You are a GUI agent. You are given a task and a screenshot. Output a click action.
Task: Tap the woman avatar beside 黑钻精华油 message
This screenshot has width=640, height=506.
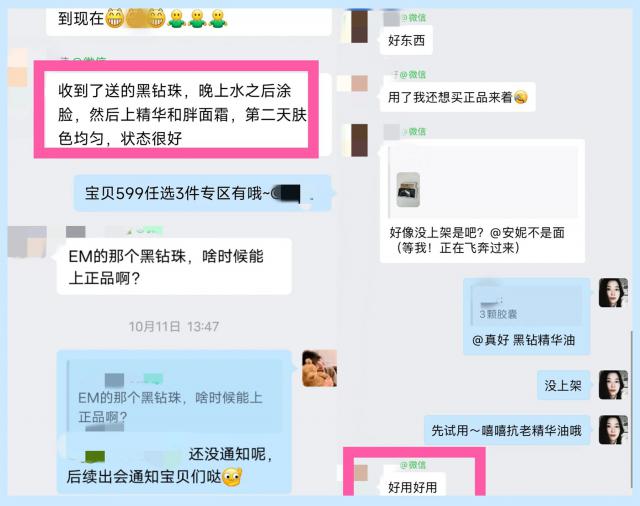(613, 293)
